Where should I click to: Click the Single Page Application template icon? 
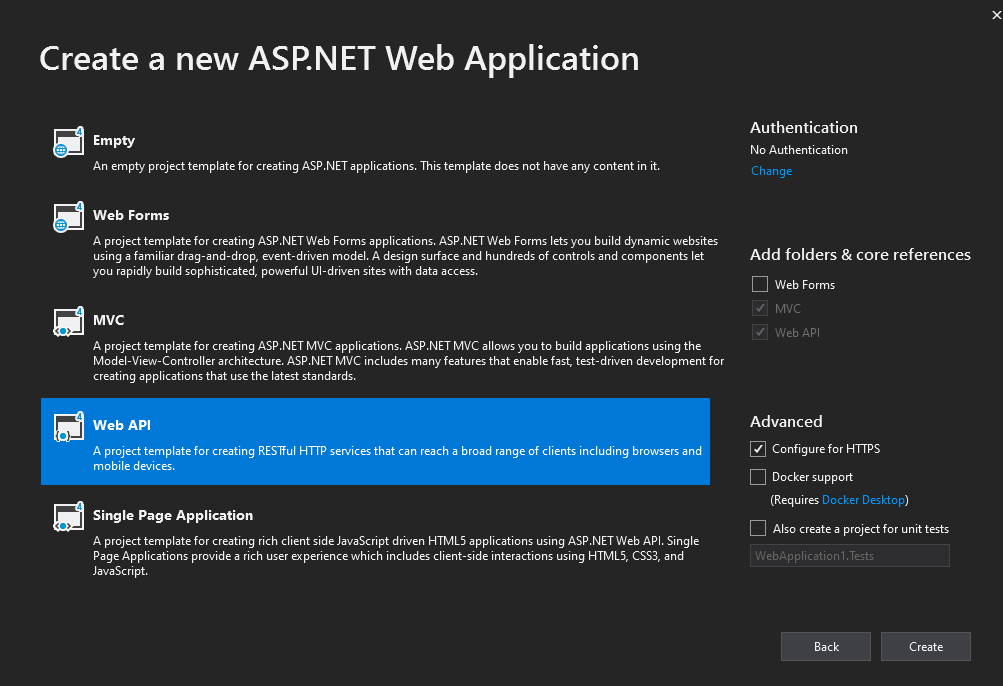[x=67, y=517]
